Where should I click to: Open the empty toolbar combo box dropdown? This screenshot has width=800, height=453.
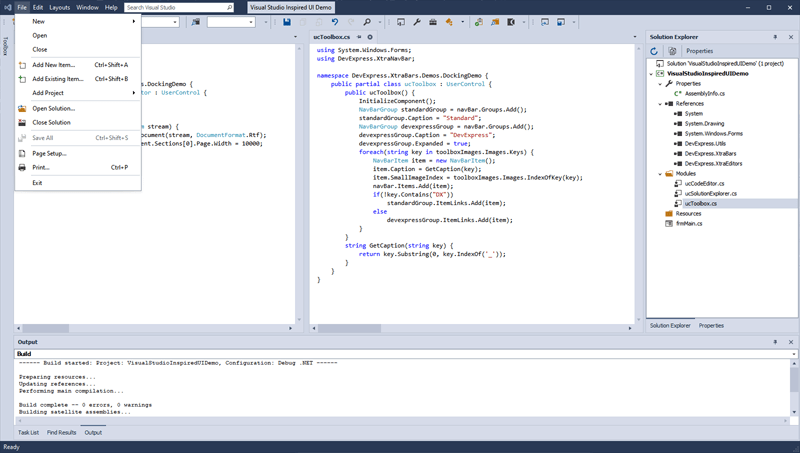click(251, 22)
